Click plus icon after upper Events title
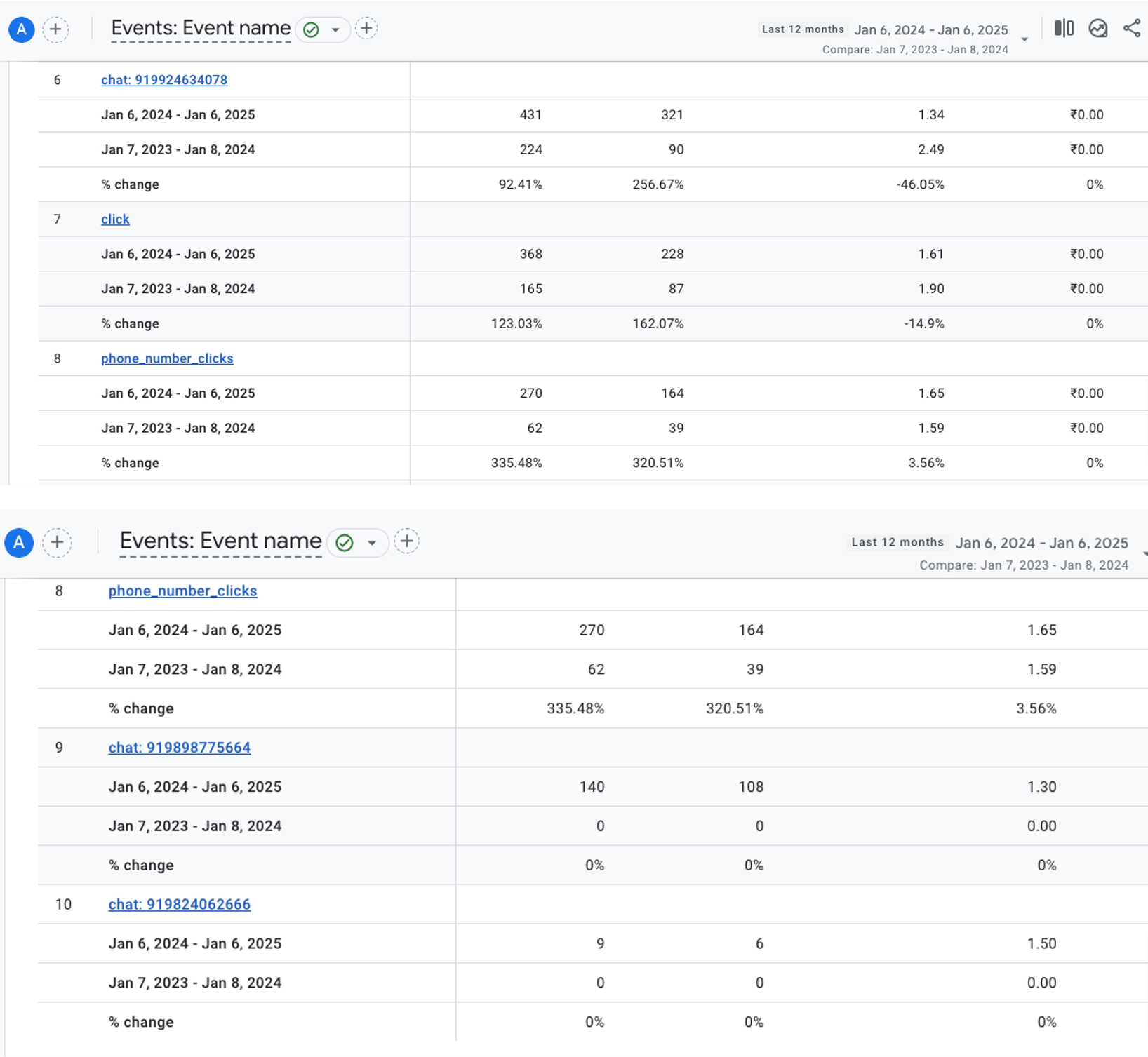1148x1057 pixels. [x=366, y=28]
